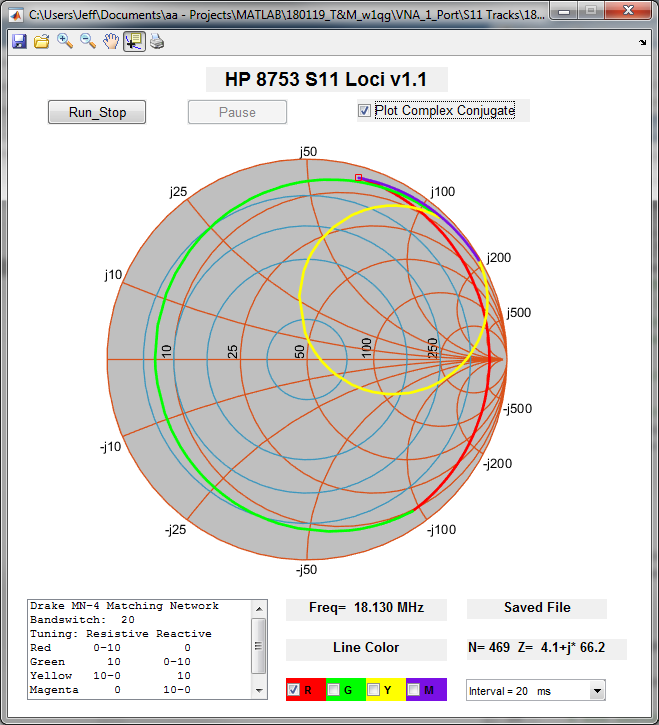
Task: Click the Save figure icon
Action: [x=19, y=42]
